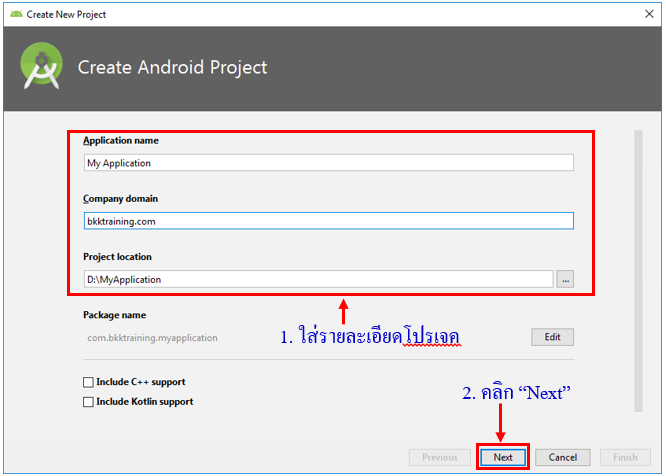Click the small Android icon in title bar
Screen dimensions: 666x476
coord(14,15)
